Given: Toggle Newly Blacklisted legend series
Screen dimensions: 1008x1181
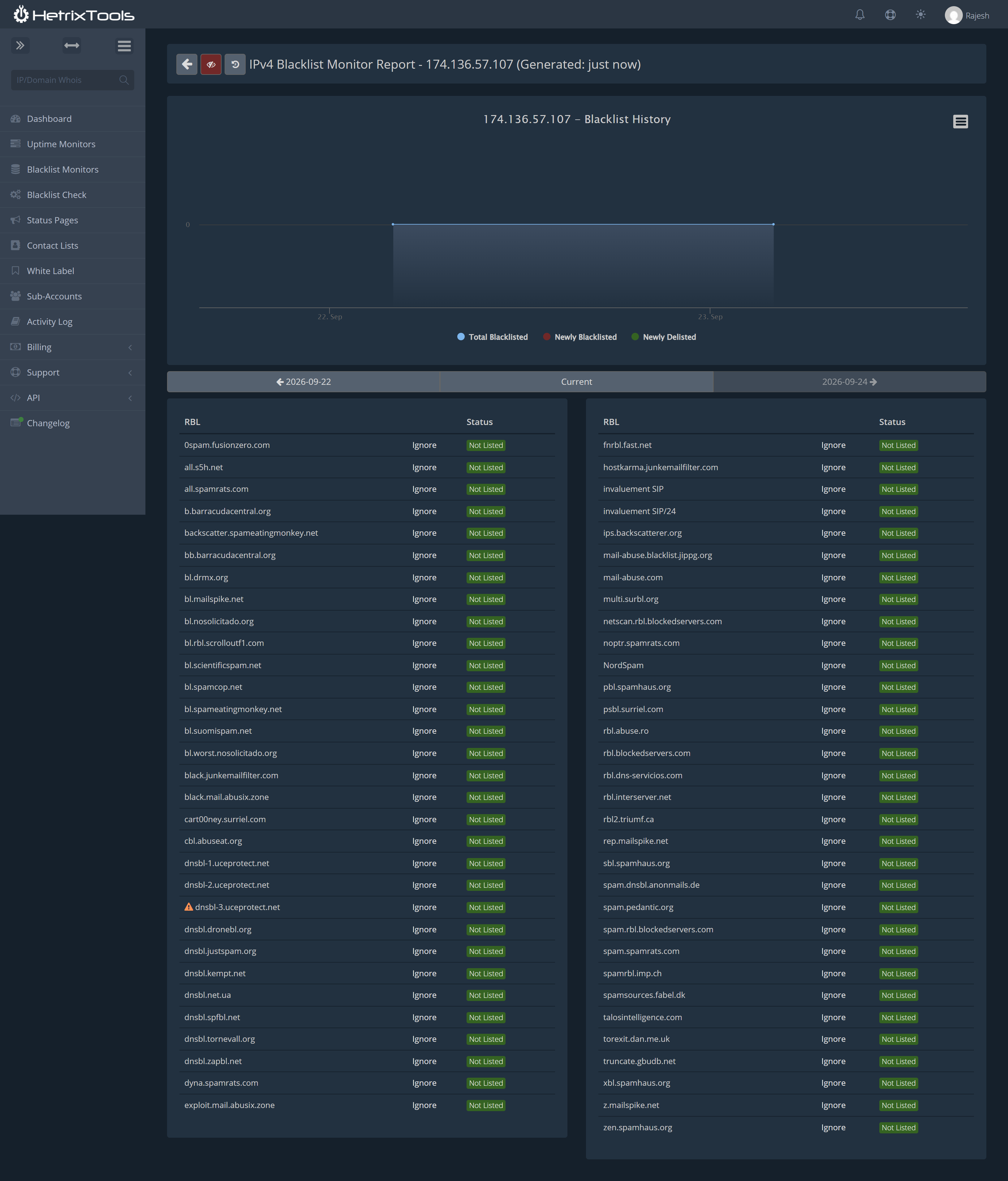Looking at the screenshot, I should click(x=580, y=337).
